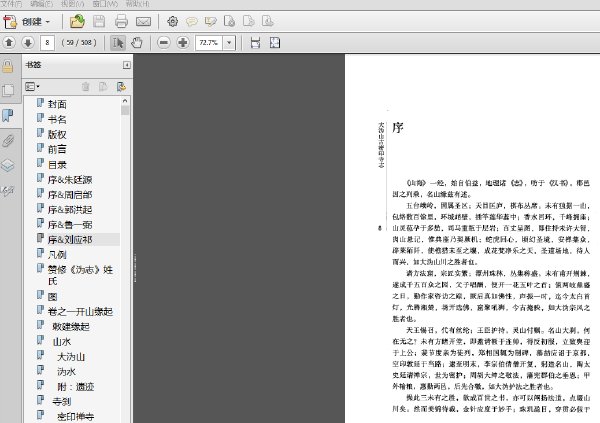This screenshot has height=423, width=600.
Task: Select the 序&朱廷源 bookmark
Action: coord(70,179)
